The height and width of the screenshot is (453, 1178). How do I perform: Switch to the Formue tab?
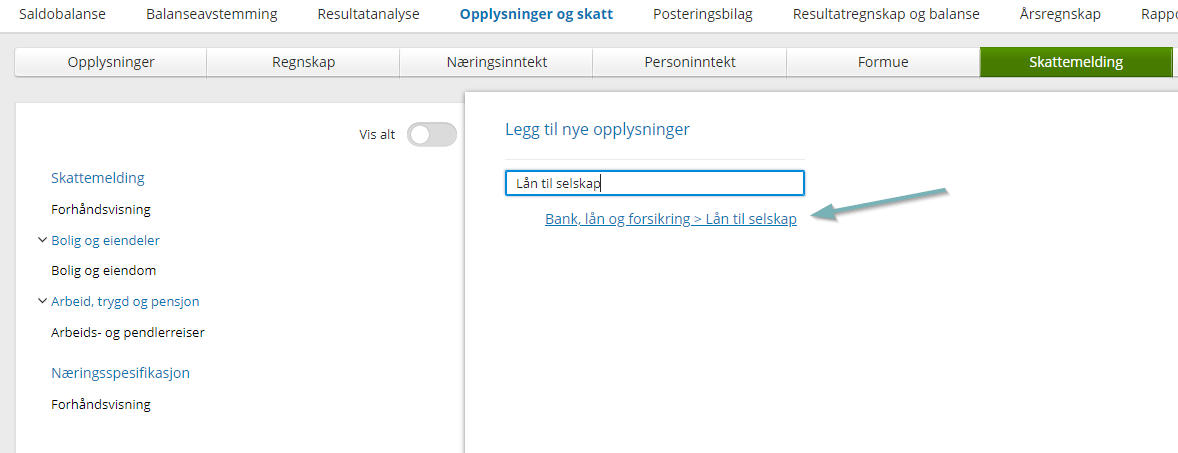(883, 62)
